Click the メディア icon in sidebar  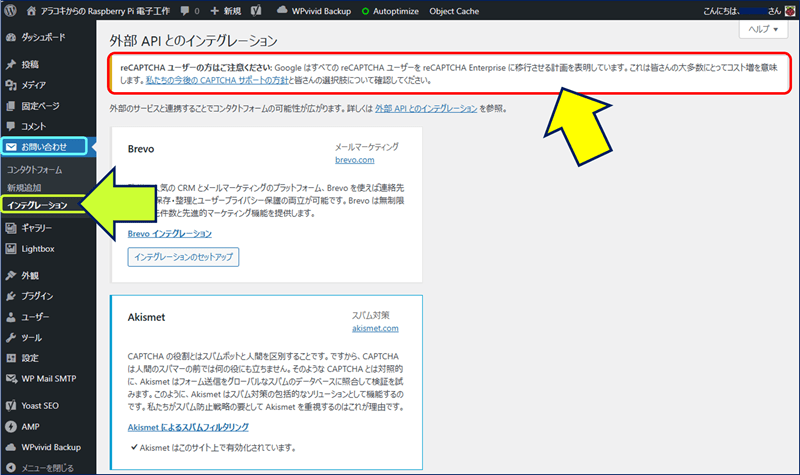11,85
